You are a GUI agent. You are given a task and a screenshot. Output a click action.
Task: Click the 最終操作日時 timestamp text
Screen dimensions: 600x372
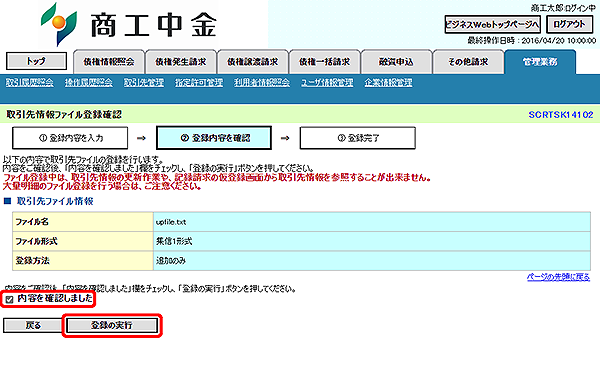532,41
